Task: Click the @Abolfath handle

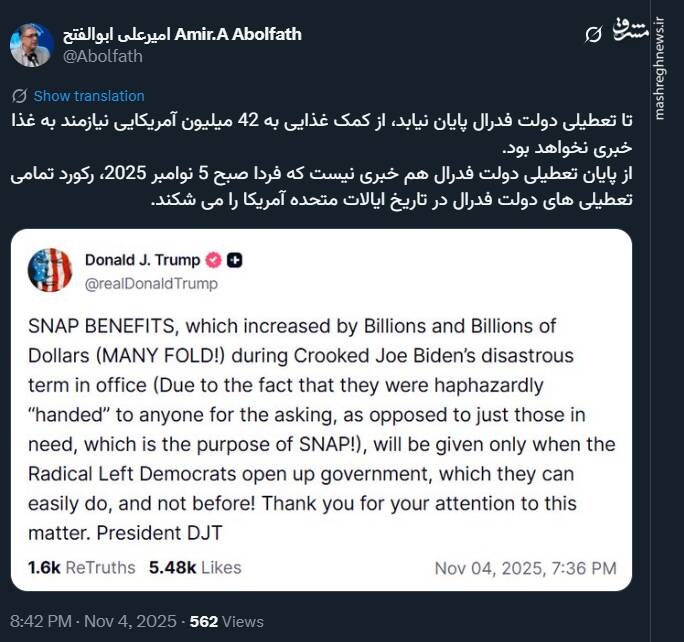Action: point(103,56)
